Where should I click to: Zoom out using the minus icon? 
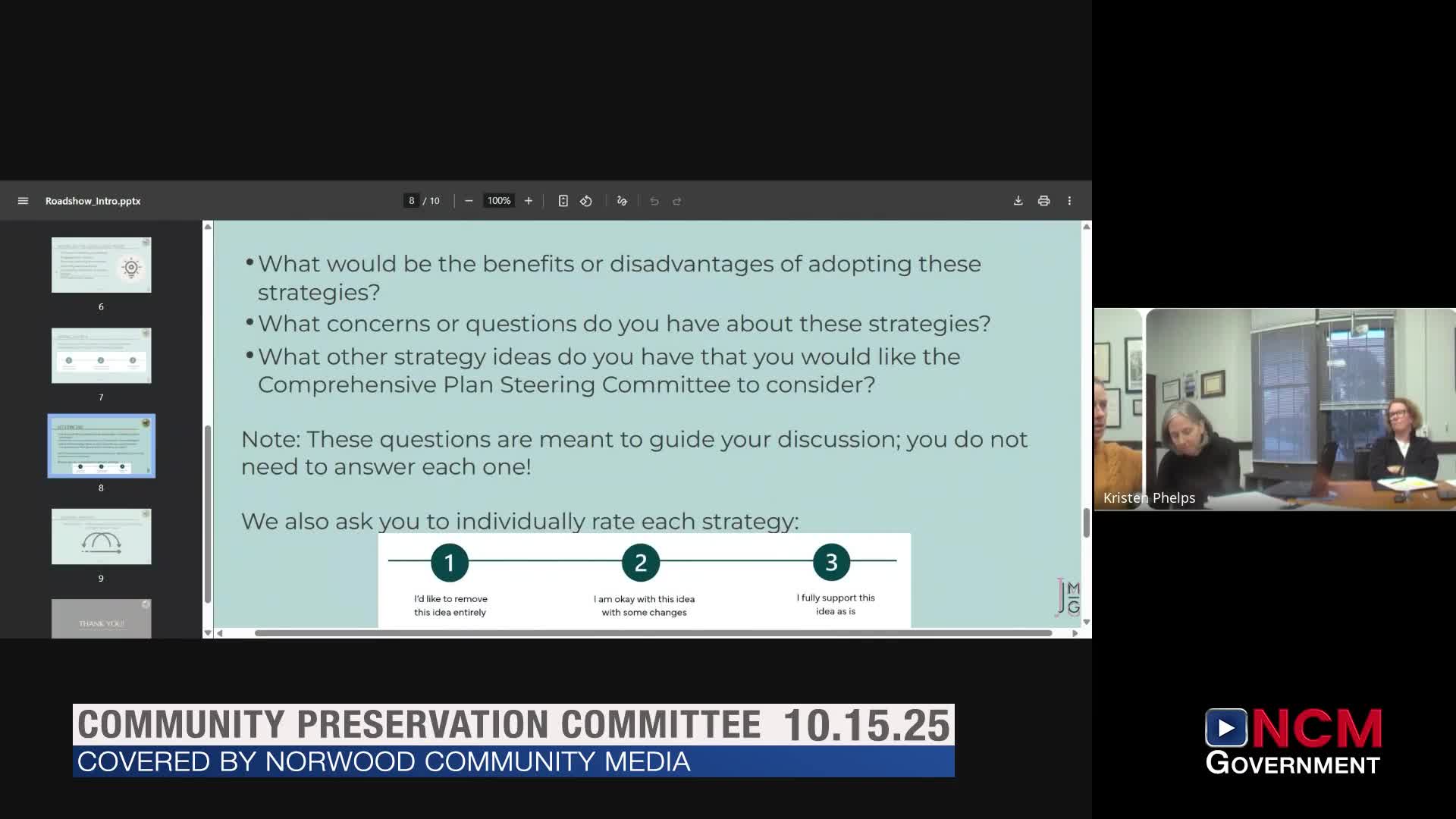tap(468, 200)
